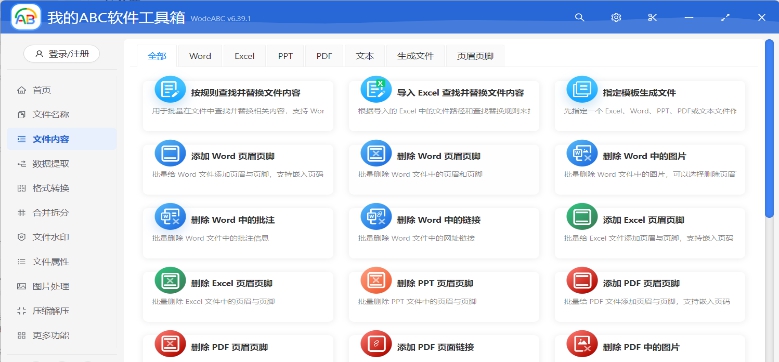Viewport: 779px width, 362px height.
Task: Open 按规则查找并替换文件内容 title
Action: click(246, 93)
